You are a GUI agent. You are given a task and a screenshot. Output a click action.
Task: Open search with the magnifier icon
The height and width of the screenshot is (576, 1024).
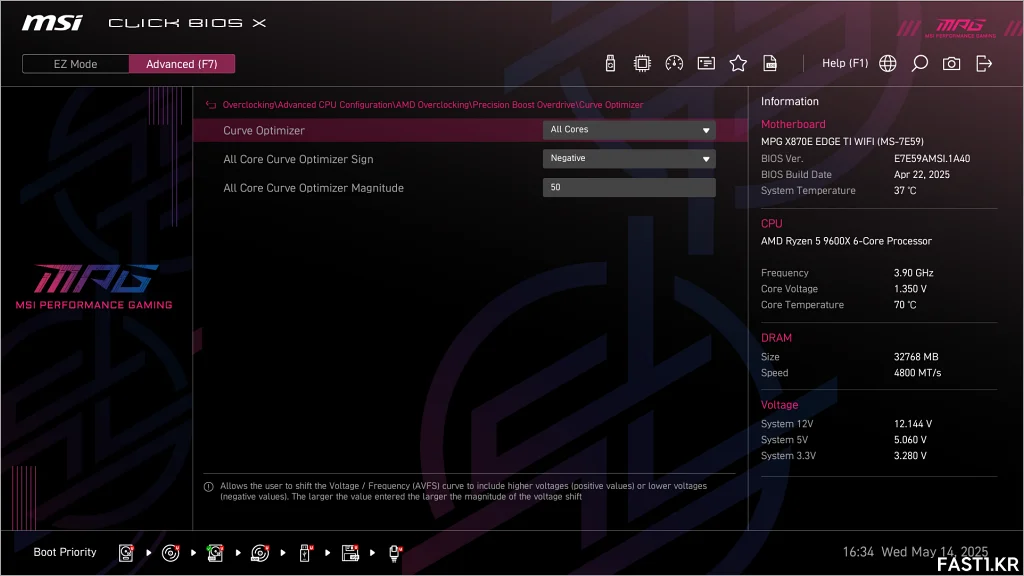pos(920,63)
